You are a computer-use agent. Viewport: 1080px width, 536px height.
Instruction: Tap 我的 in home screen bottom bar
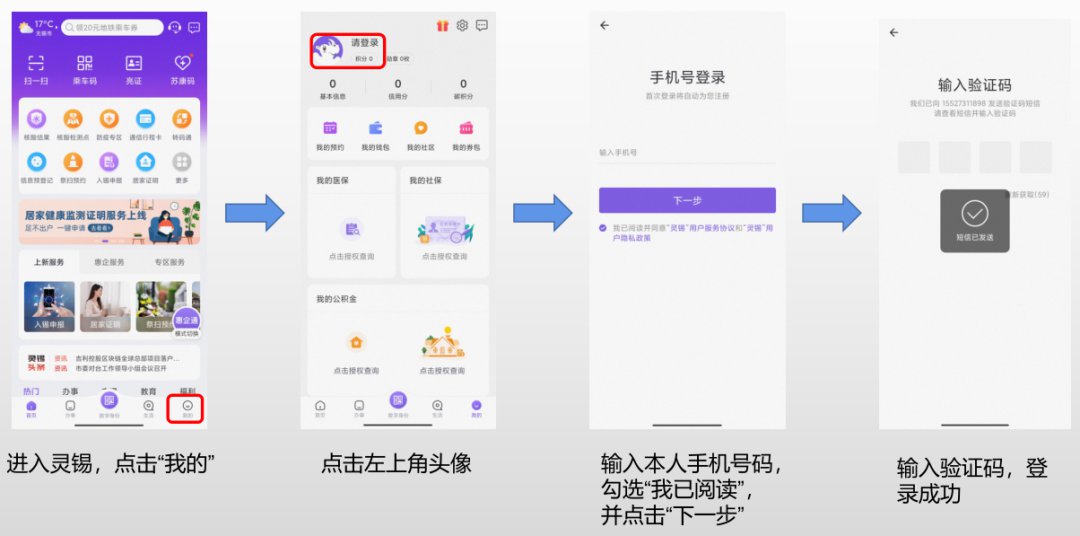[x=187, y=409]
